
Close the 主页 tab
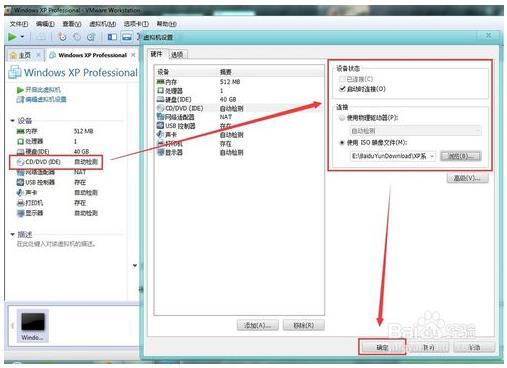(39, 55)
